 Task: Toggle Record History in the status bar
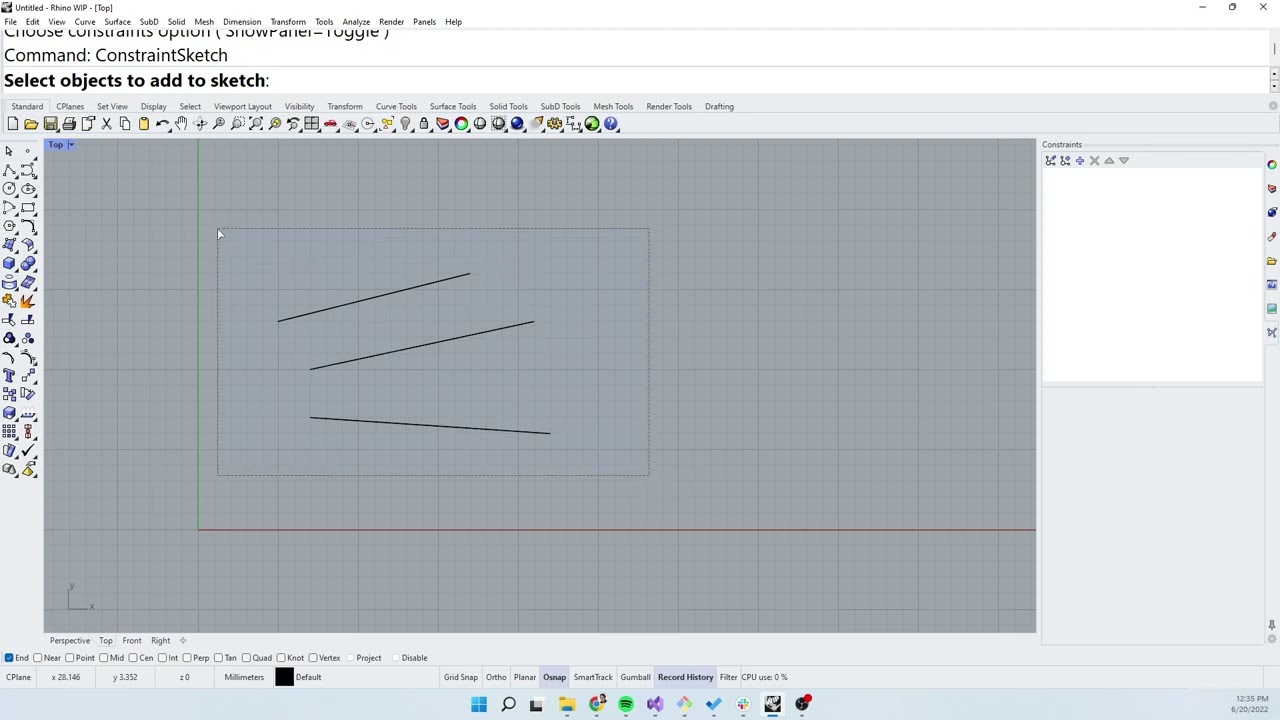685,677
